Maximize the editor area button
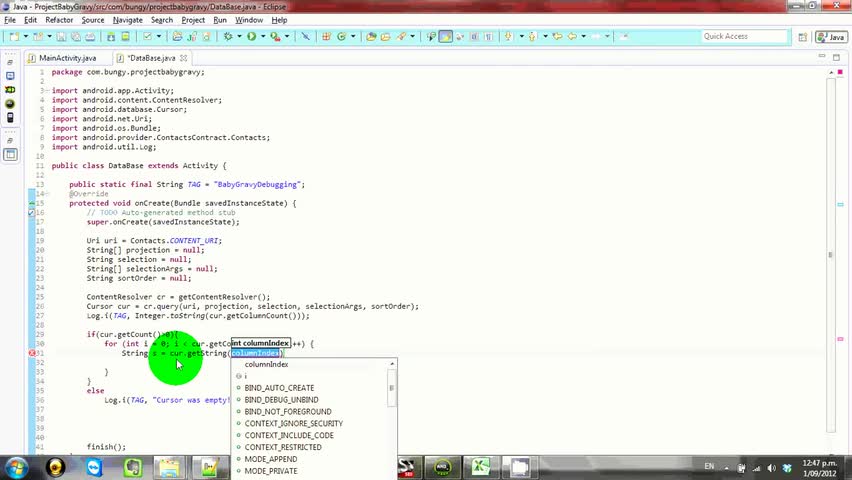Viewport: 852px width, 480px height. tap(836, 57)
